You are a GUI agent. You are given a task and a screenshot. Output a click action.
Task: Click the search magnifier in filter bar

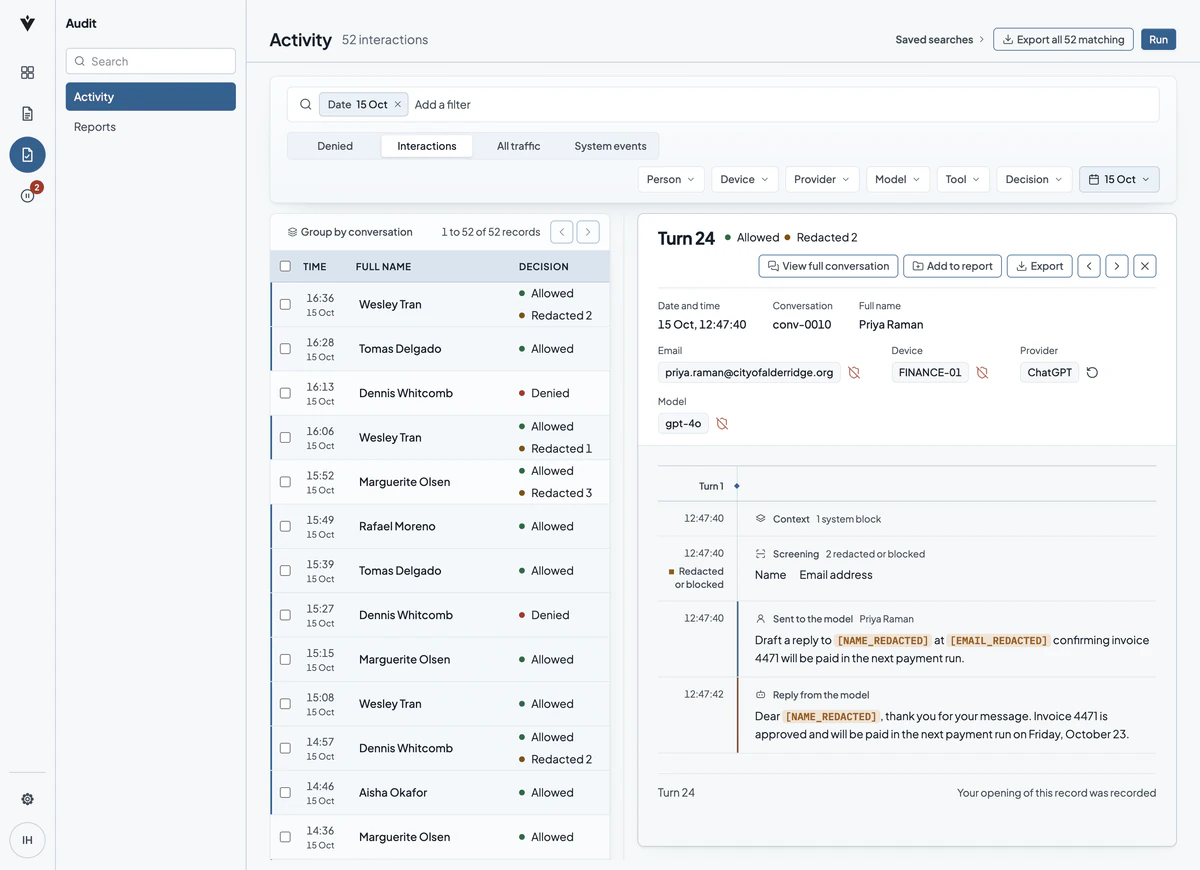[306, 105]
